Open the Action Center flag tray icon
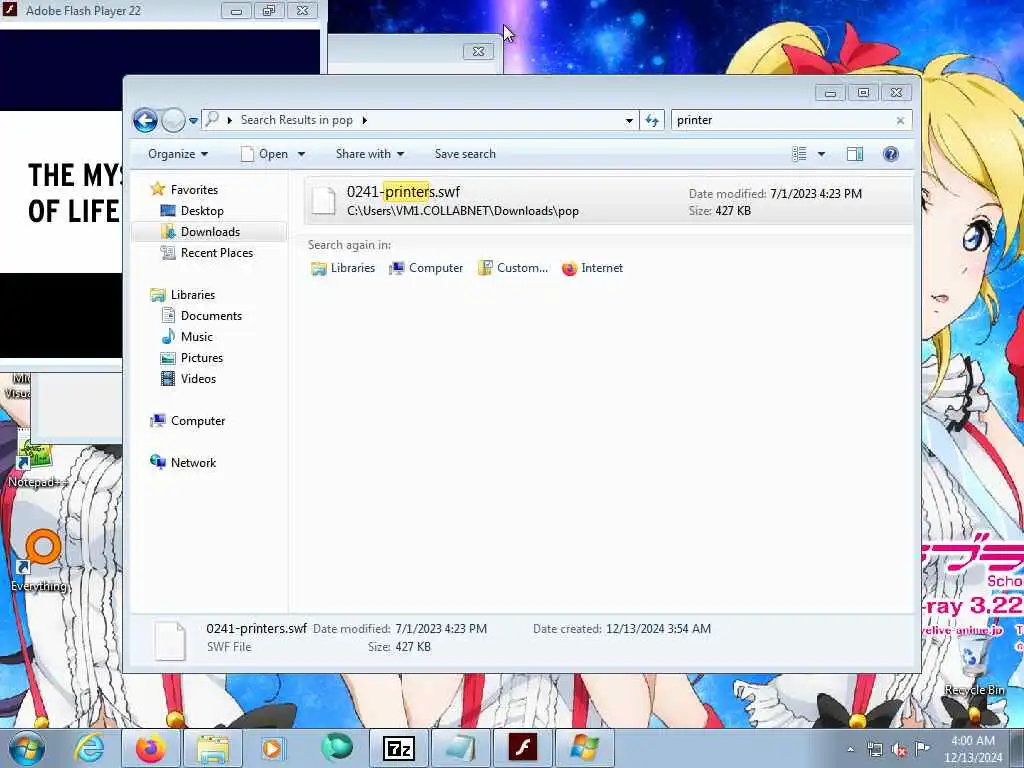The height and width of the screenshot is (768, 1024). (x=922, y=748)
